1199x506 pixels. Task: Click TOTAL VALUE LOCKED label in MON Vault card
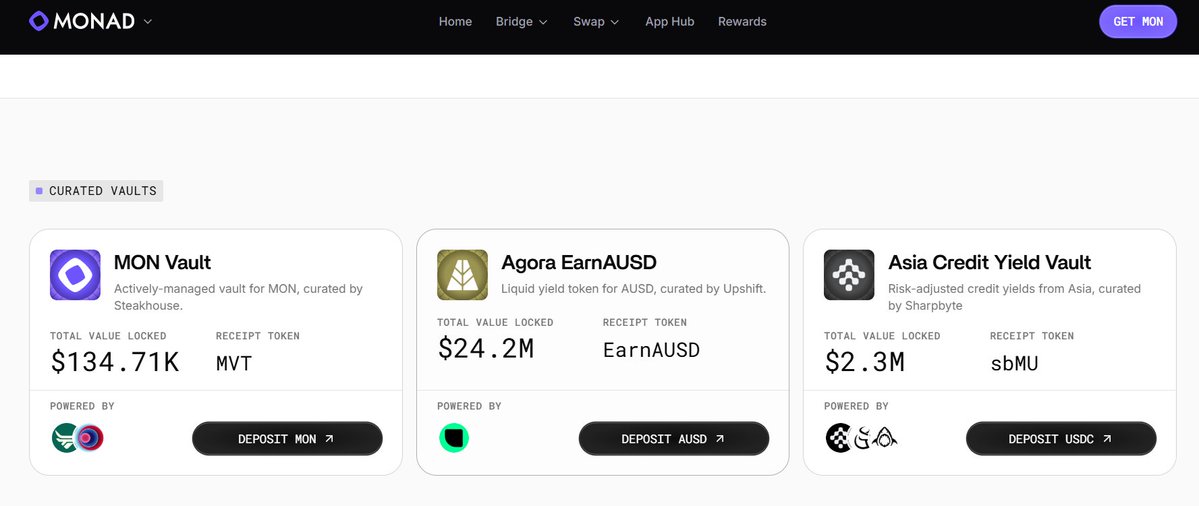(108, 336)
